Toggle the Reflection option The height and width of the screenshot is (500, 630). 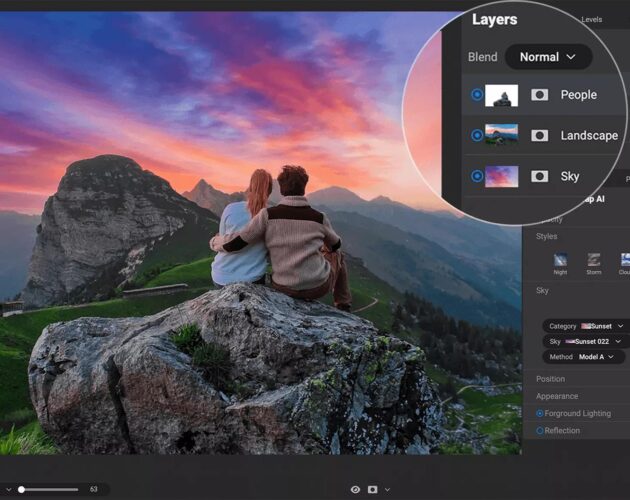pos(540,430)
